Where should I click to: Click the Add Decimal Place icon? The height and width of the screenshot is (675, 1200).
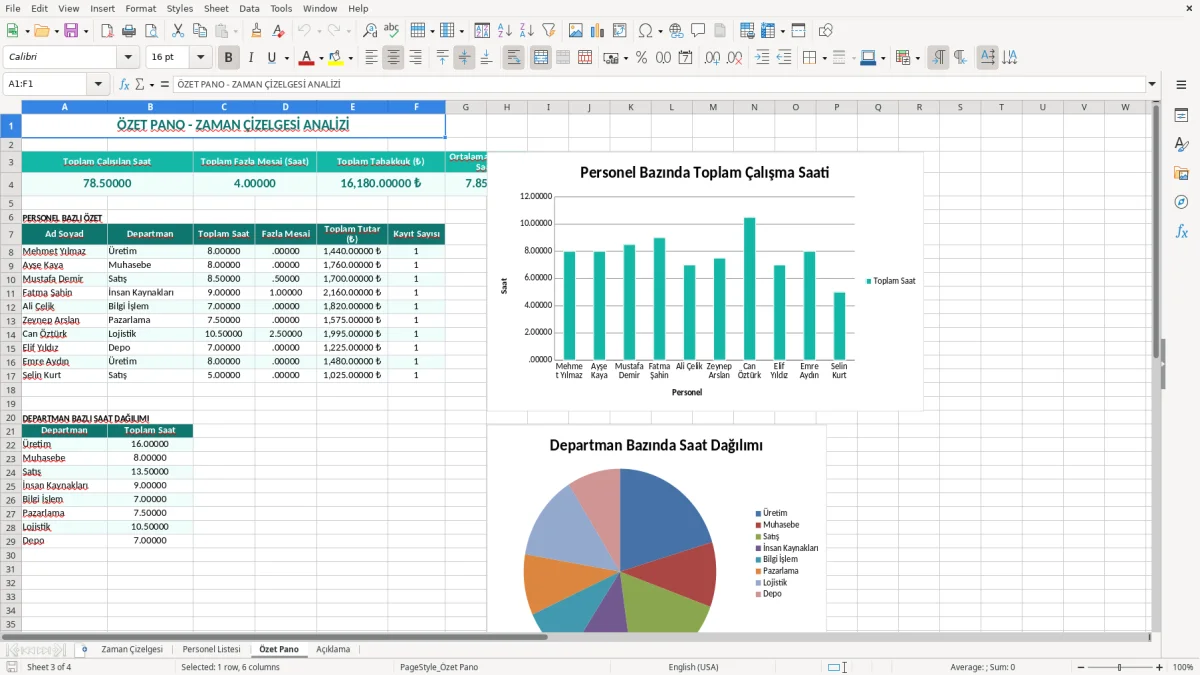point(713,58)
